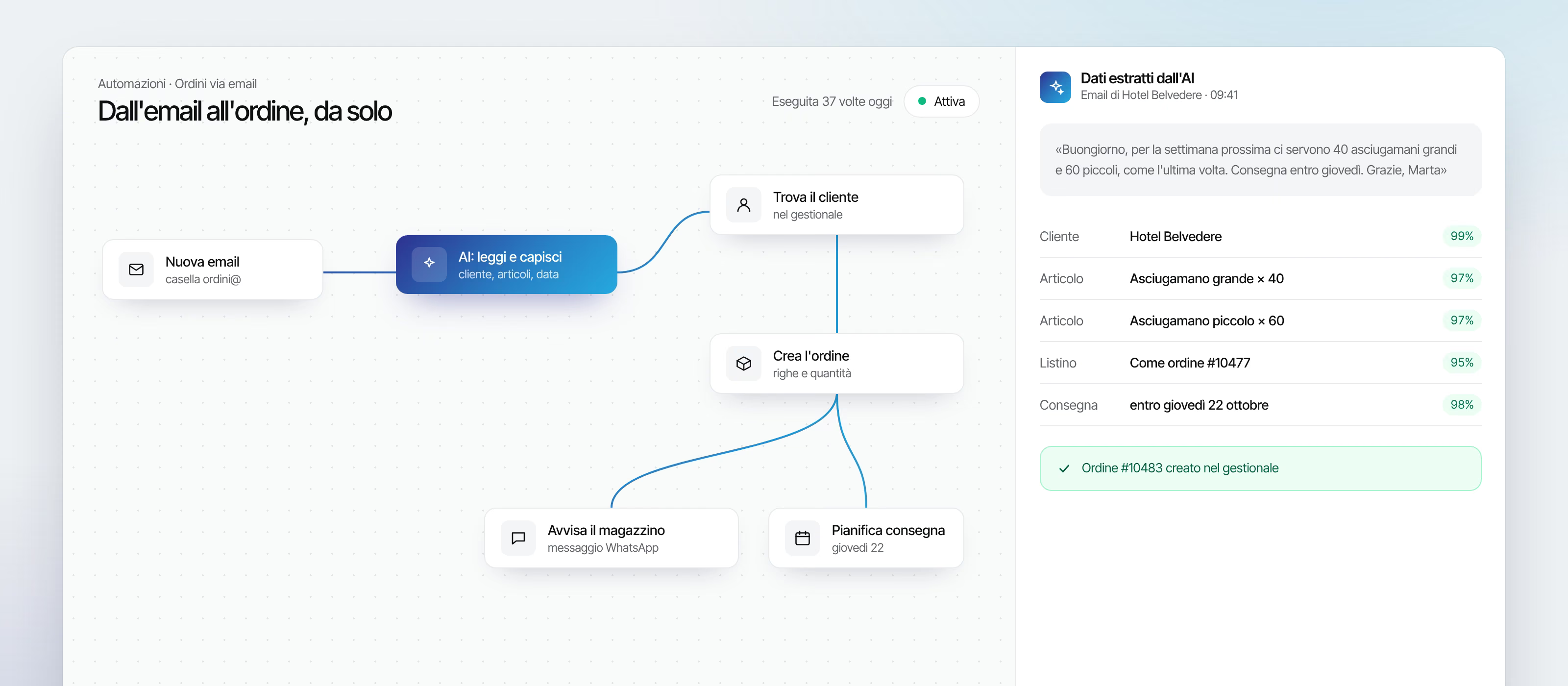This screenshot has width=1568, height=686.
Task: Click the Eseguita 37 volte oggi text
Action: 832,101
